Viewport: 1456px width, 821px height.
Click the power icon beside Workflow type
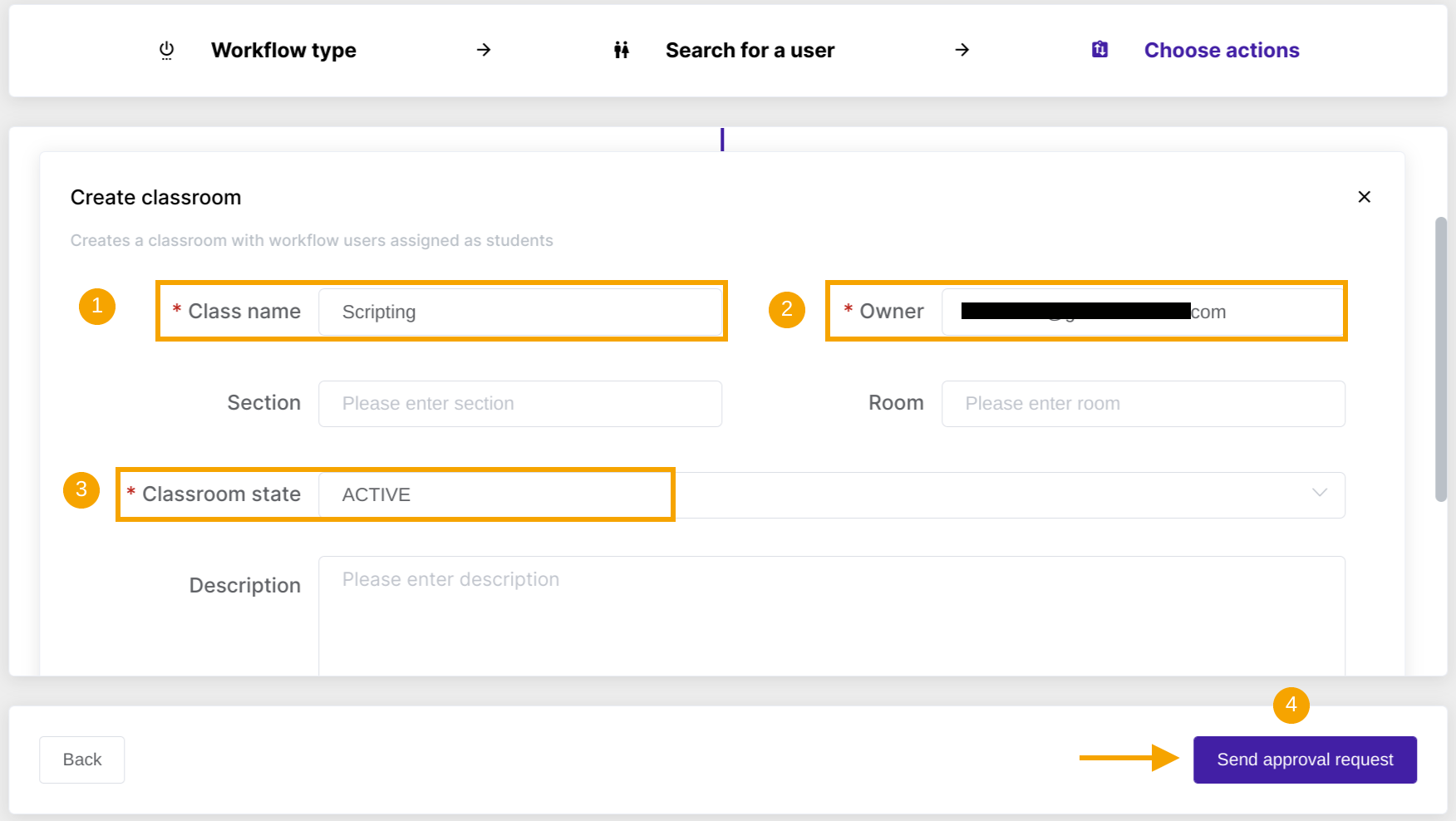tap(165, 50)
